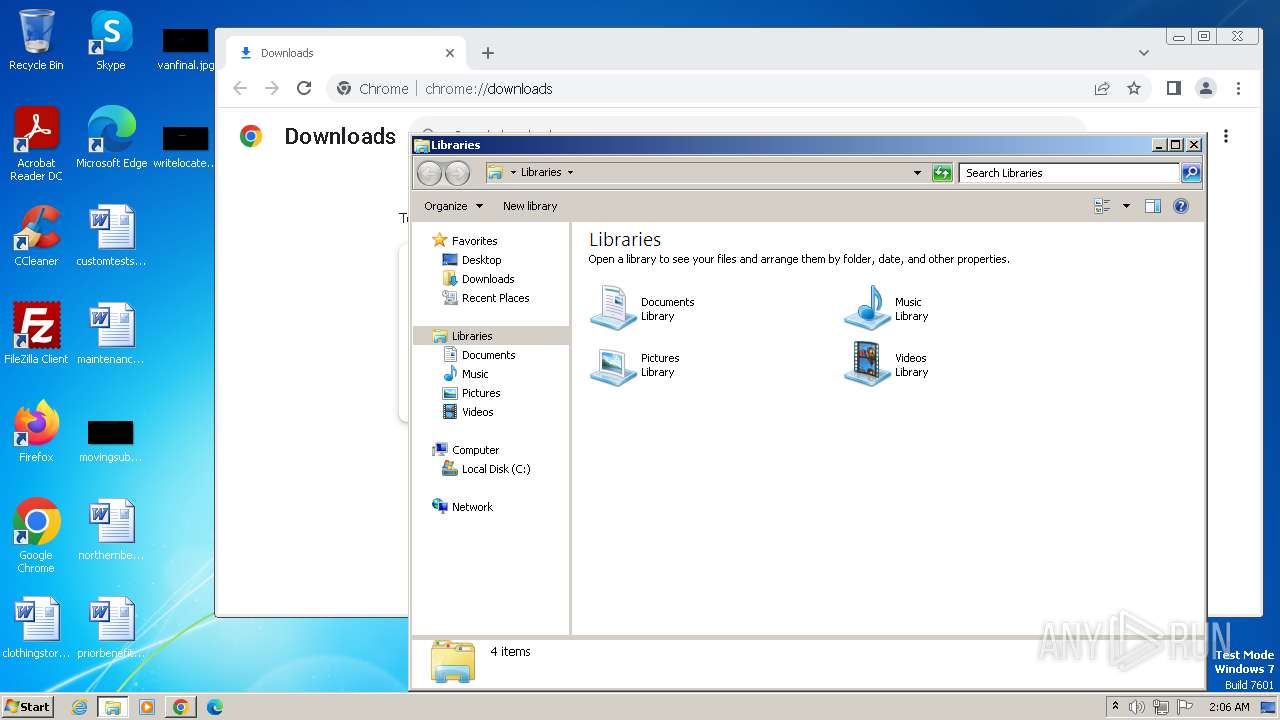
Task: Click Google Chrome taskbar button
Action: (x=181, y=707)
